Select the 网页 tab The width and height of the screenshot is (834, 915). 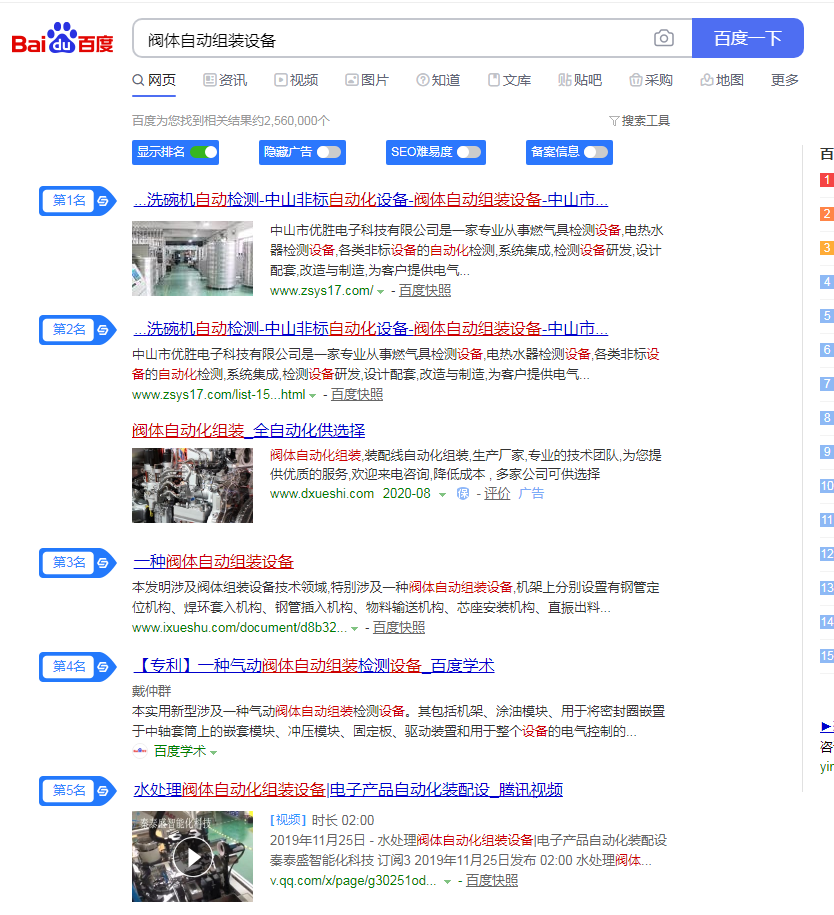[154, 80]
